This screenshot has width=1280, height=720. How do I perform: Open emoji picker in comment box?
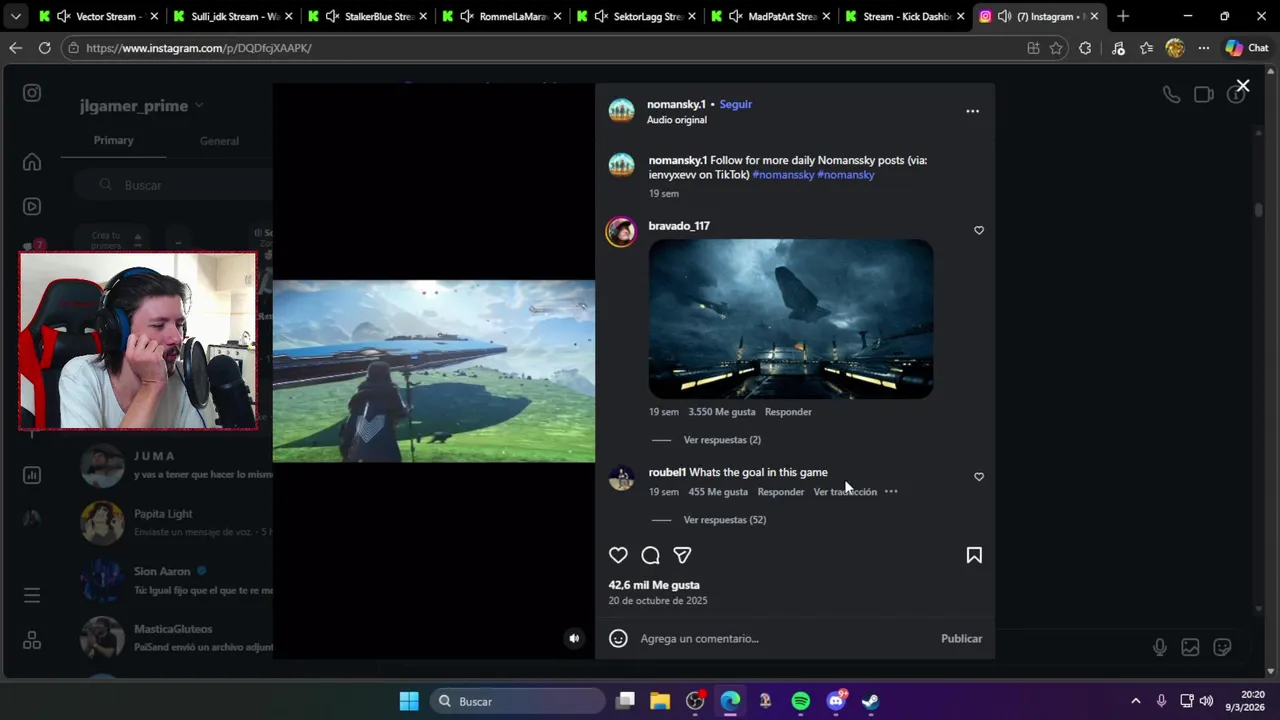618,638
